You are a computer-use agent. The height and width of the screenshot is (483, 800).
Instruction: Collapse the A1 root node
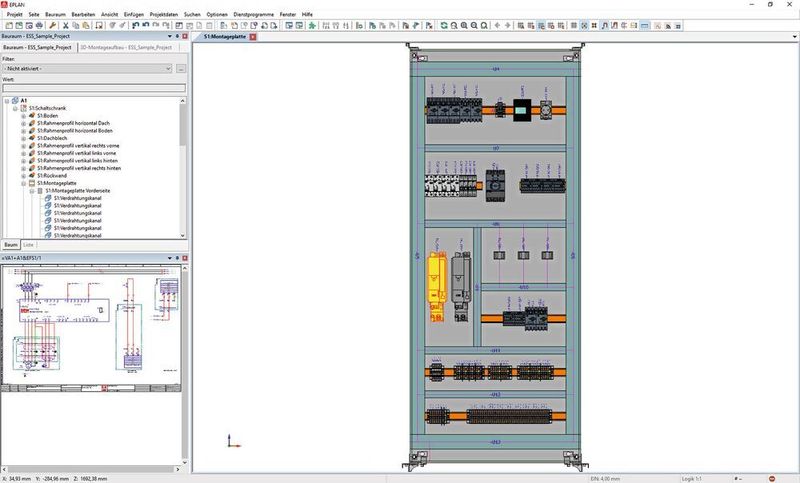(7, 101)
